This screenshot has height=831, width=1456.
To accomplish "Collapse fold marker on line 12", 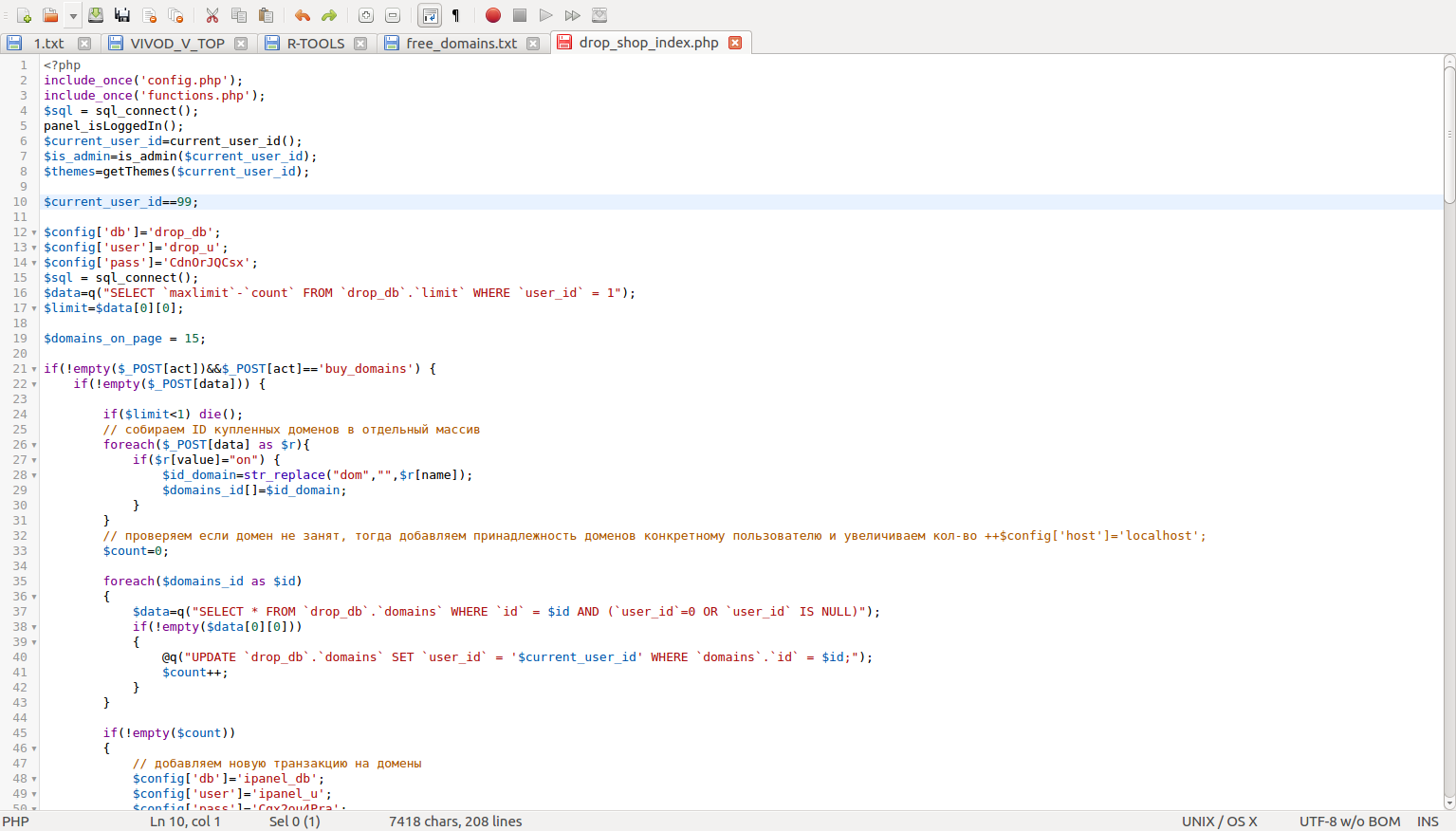I will coord(34,232).
